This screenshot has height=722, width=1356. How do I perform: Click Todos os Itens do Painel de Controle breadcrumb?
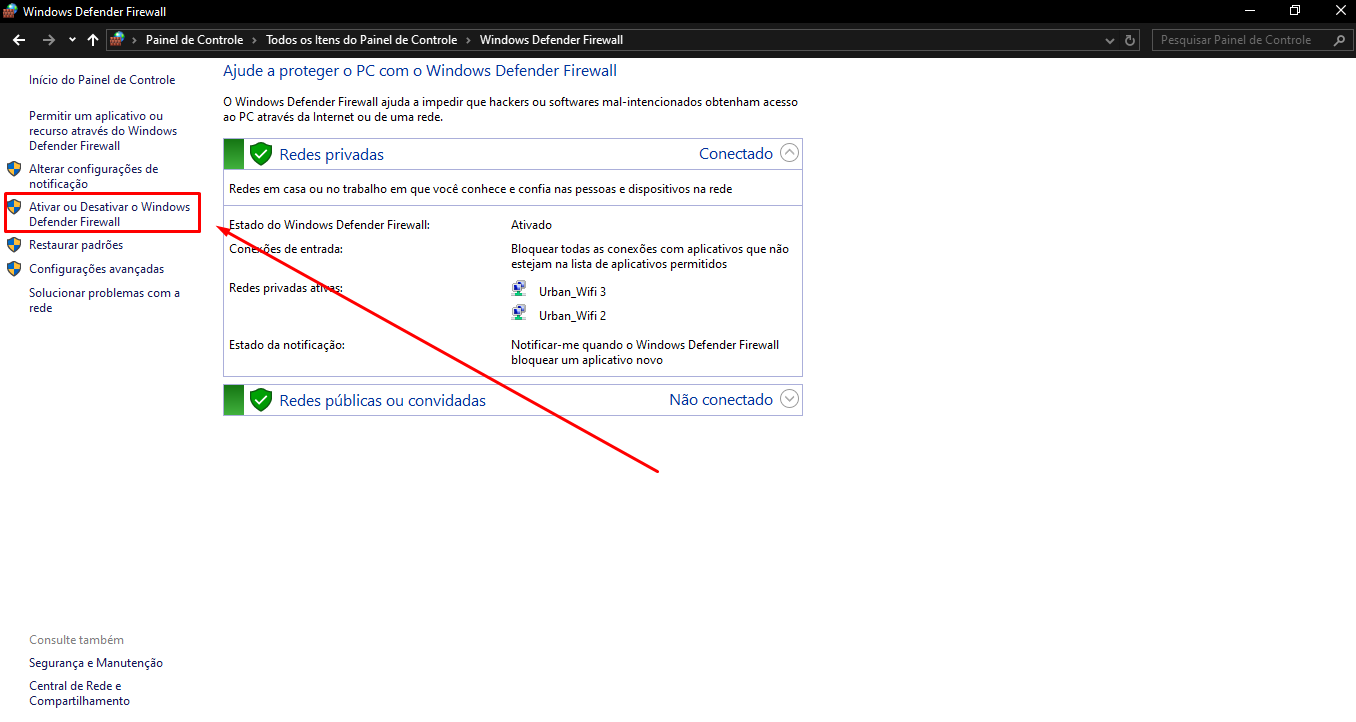click(361, 40)
